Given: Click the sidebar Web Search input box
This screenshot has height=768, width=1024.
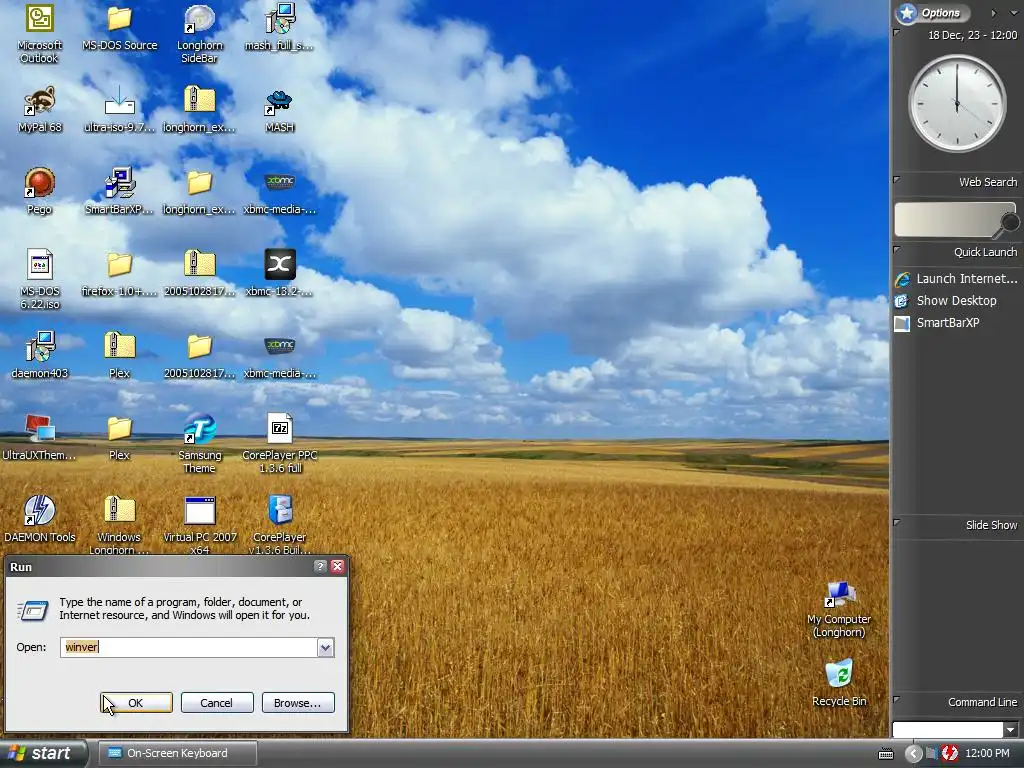Looking at the screenshot, I should tap(946, 219).
